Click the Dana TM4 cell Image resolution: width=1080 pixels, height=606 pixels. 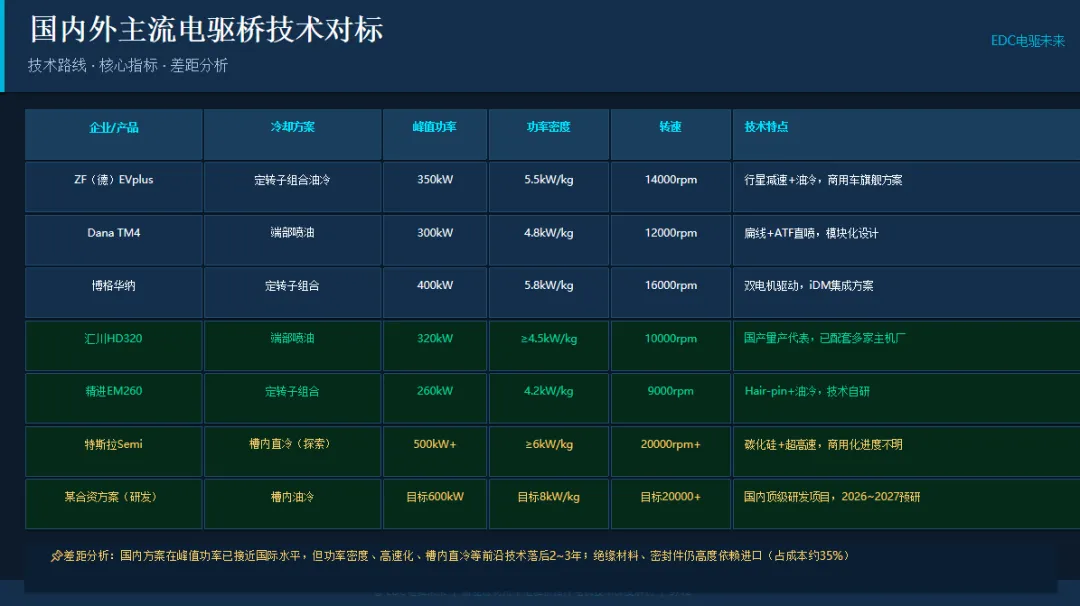(114, 240)
